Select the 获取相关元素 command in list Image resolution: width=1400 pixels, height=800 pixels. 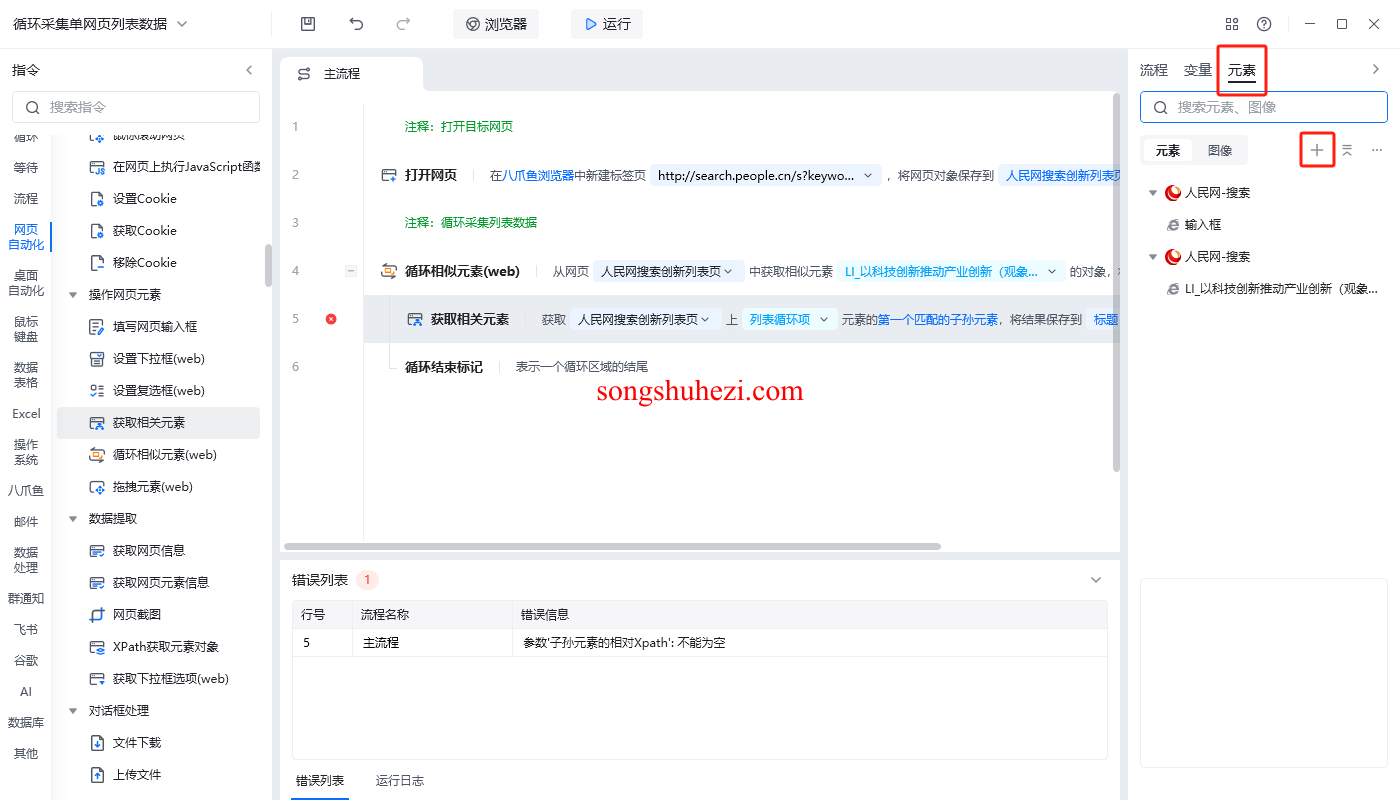pos(159,423)
